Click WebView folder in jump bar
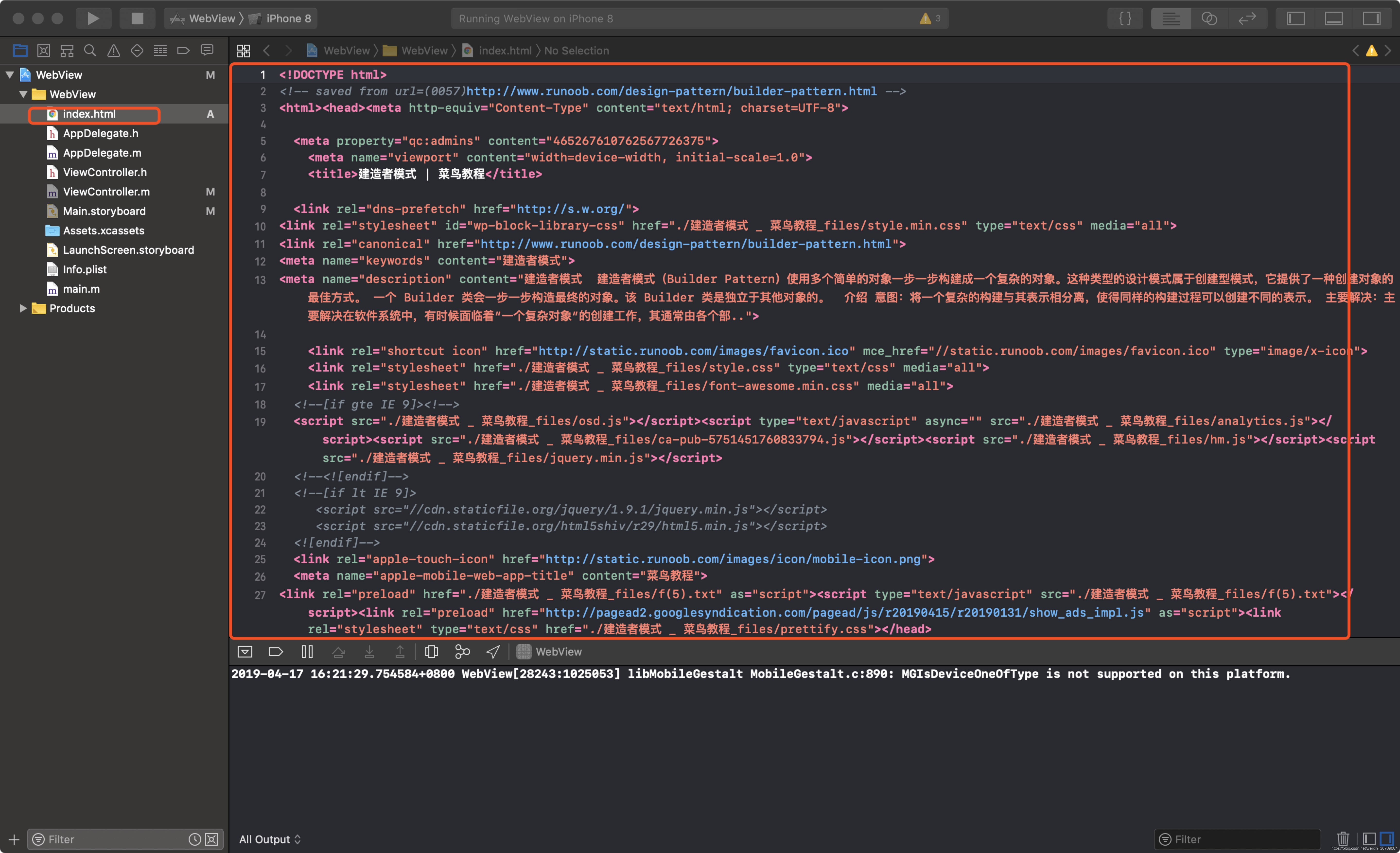1400x853 pixels. (415, 51)
